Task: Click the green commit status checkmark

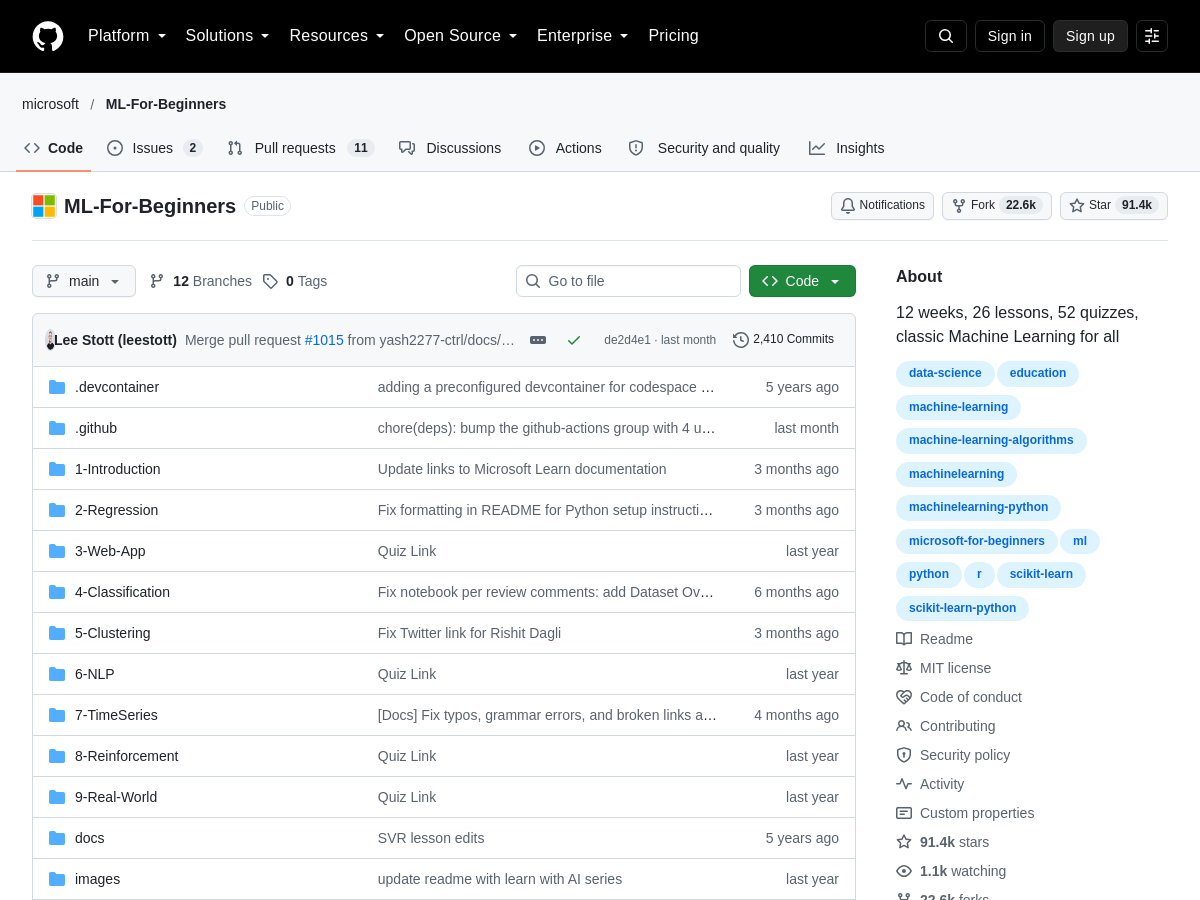Action: (x=574, y=340)
